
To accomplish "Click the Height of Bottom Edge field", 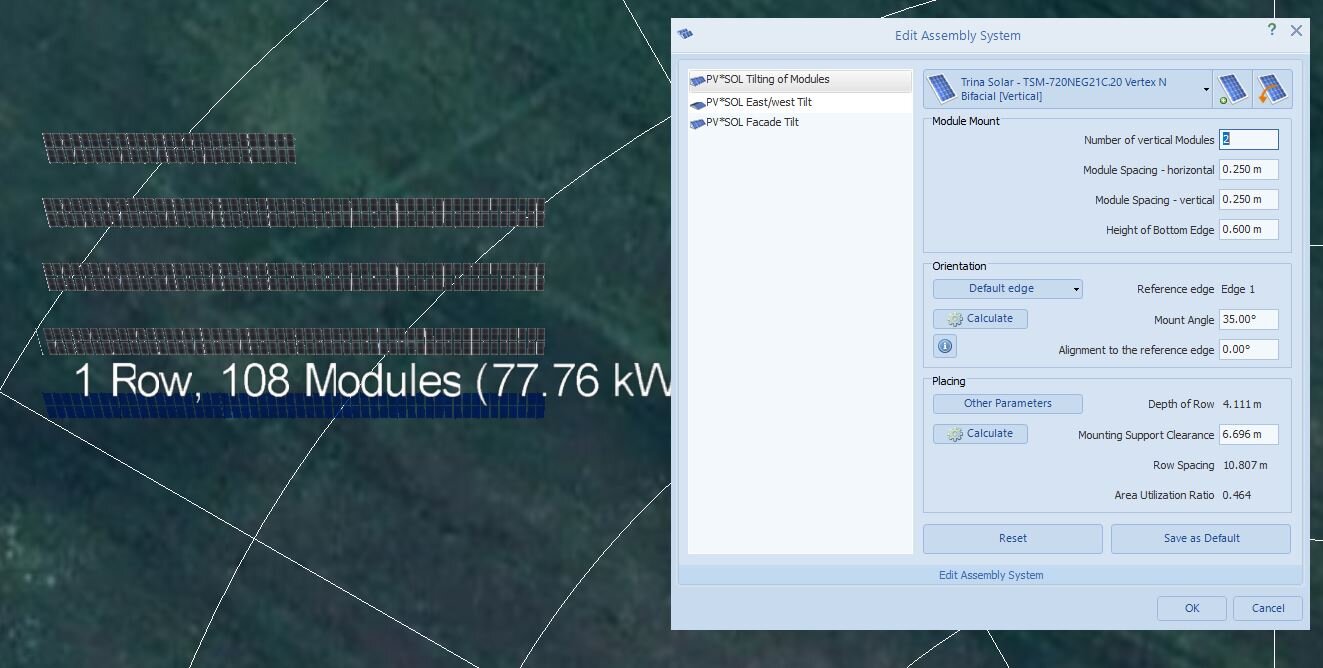I will 1247,230.
